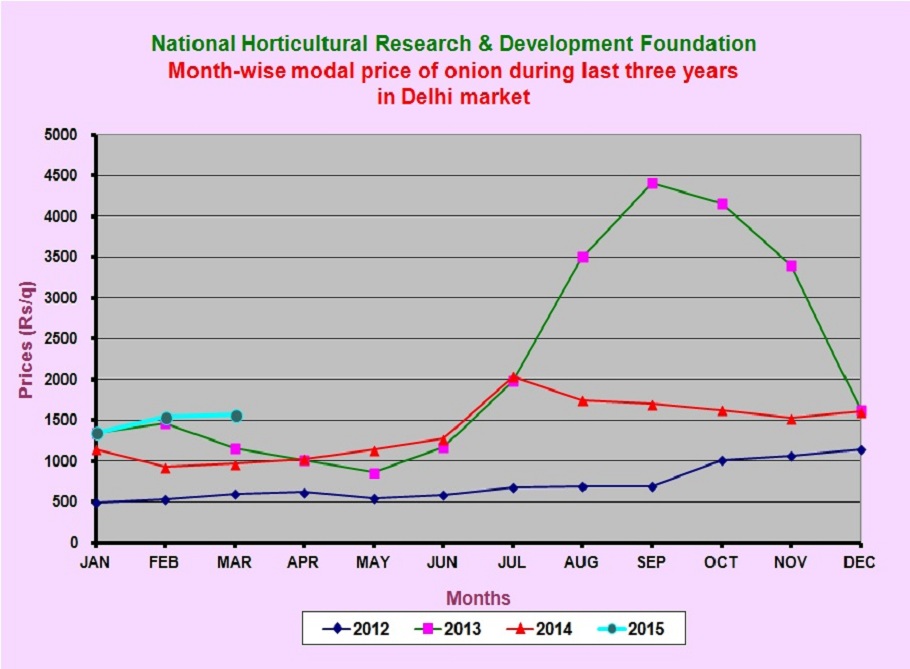This screenshot has height=669, width=910.
Task: Click the 2013 October data marker
Action: coord(722,204)
